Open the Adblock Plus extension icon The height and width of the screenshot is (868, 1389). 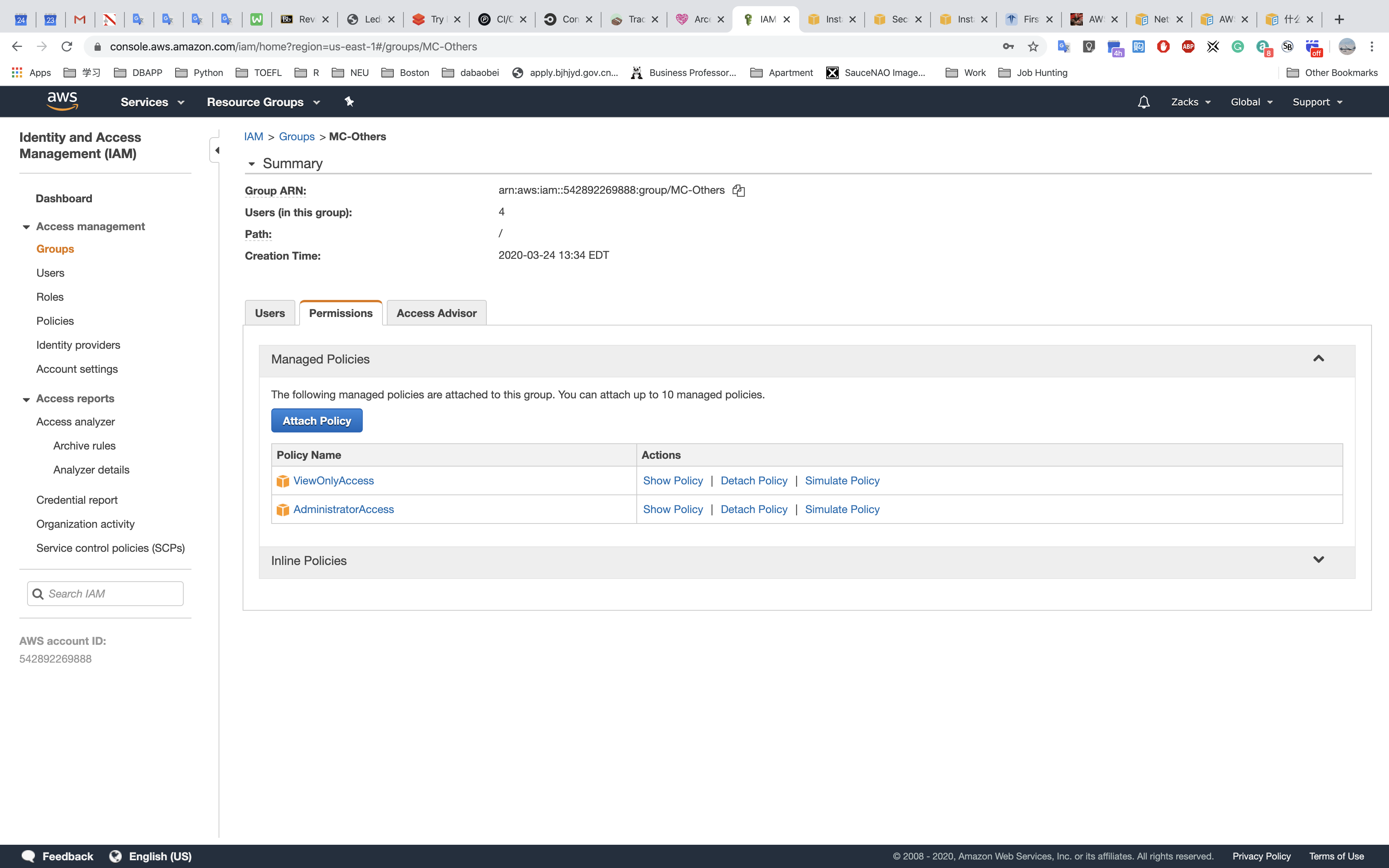click(x=1188, y=46)
